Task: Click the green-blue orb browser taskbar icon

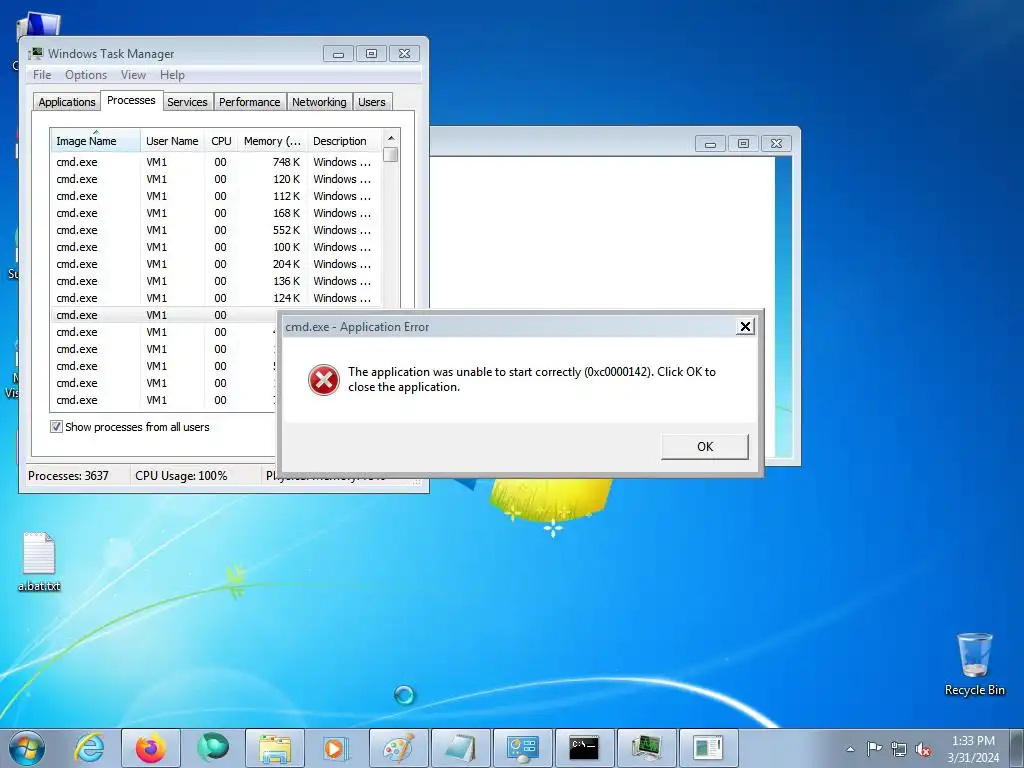Action: point(213,748)
